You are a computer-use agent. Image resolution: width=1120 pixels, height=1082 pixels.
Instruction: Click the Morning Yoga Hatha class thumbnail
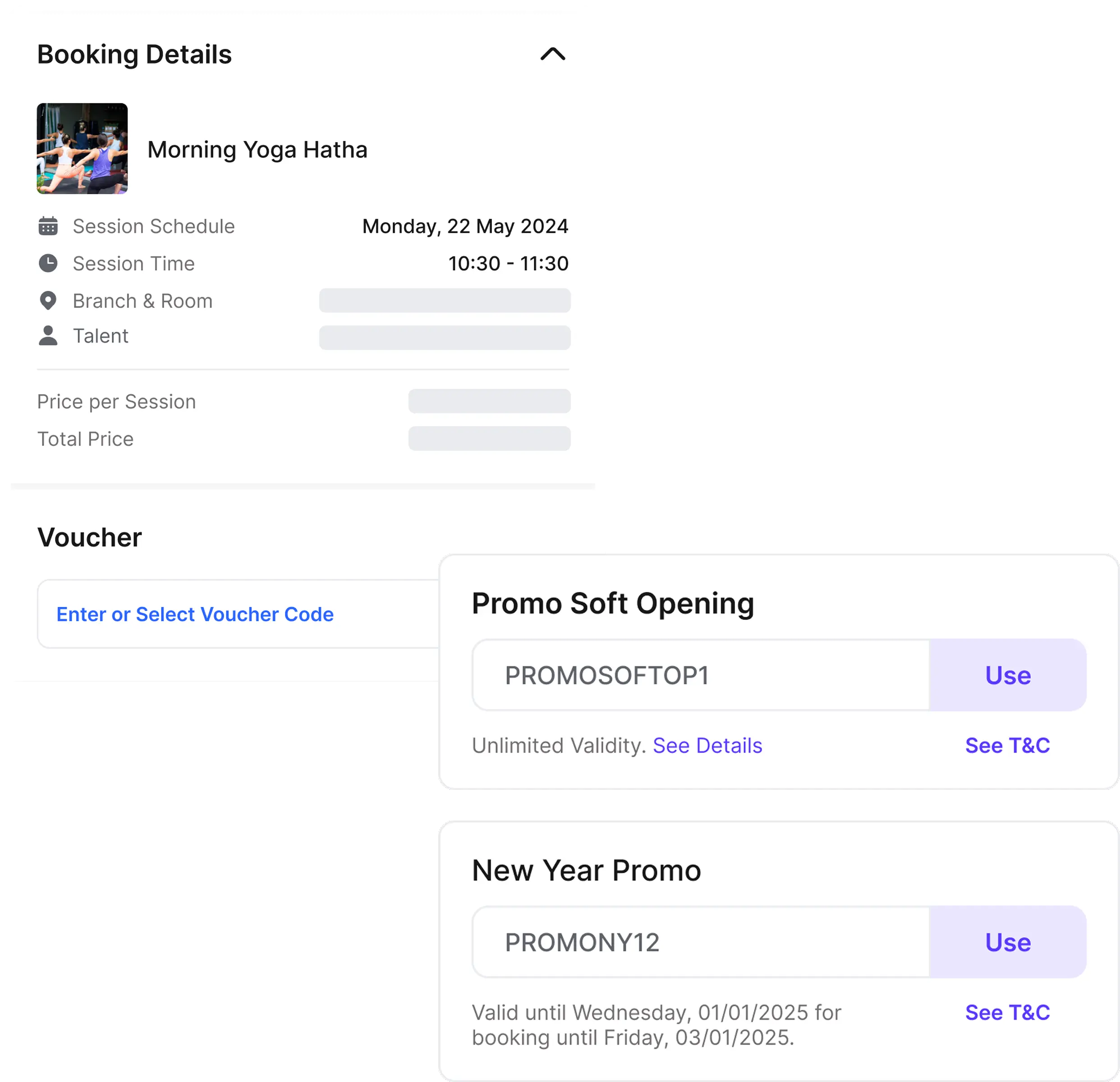pos(82,148)
